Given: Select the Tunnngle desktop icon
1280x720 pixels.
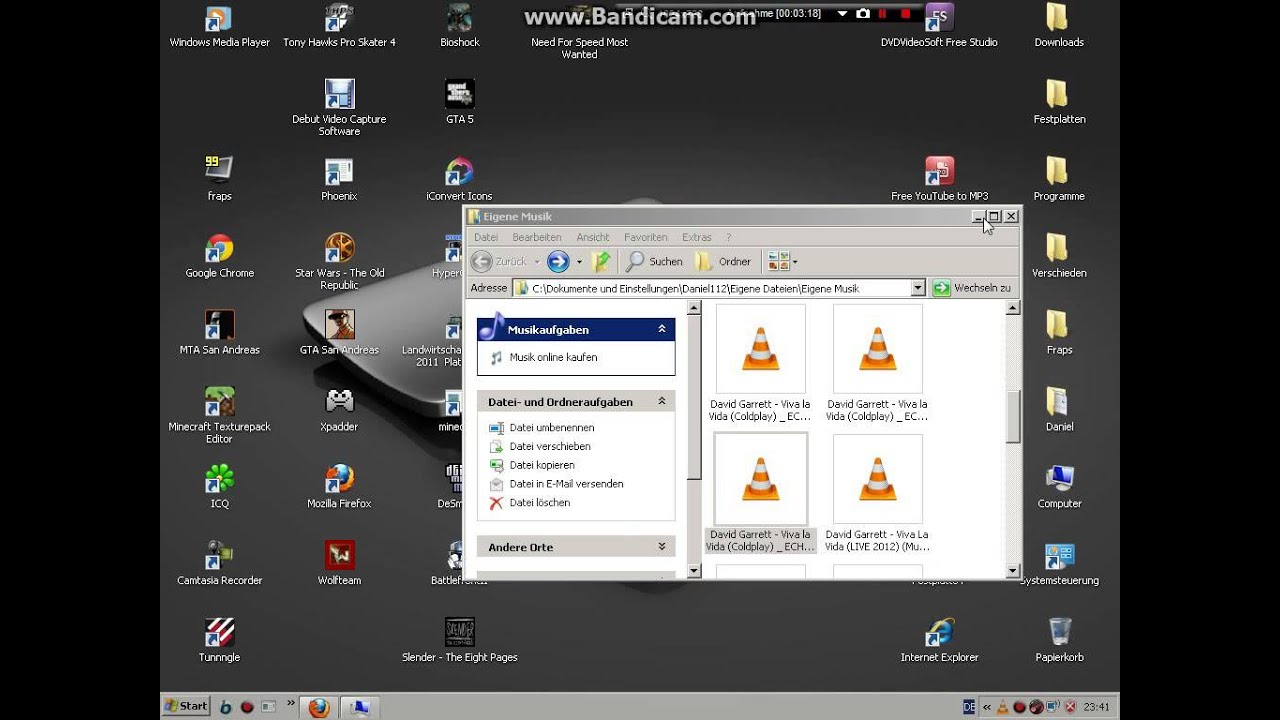Looking at the screenshot, I should click(219, 641).
